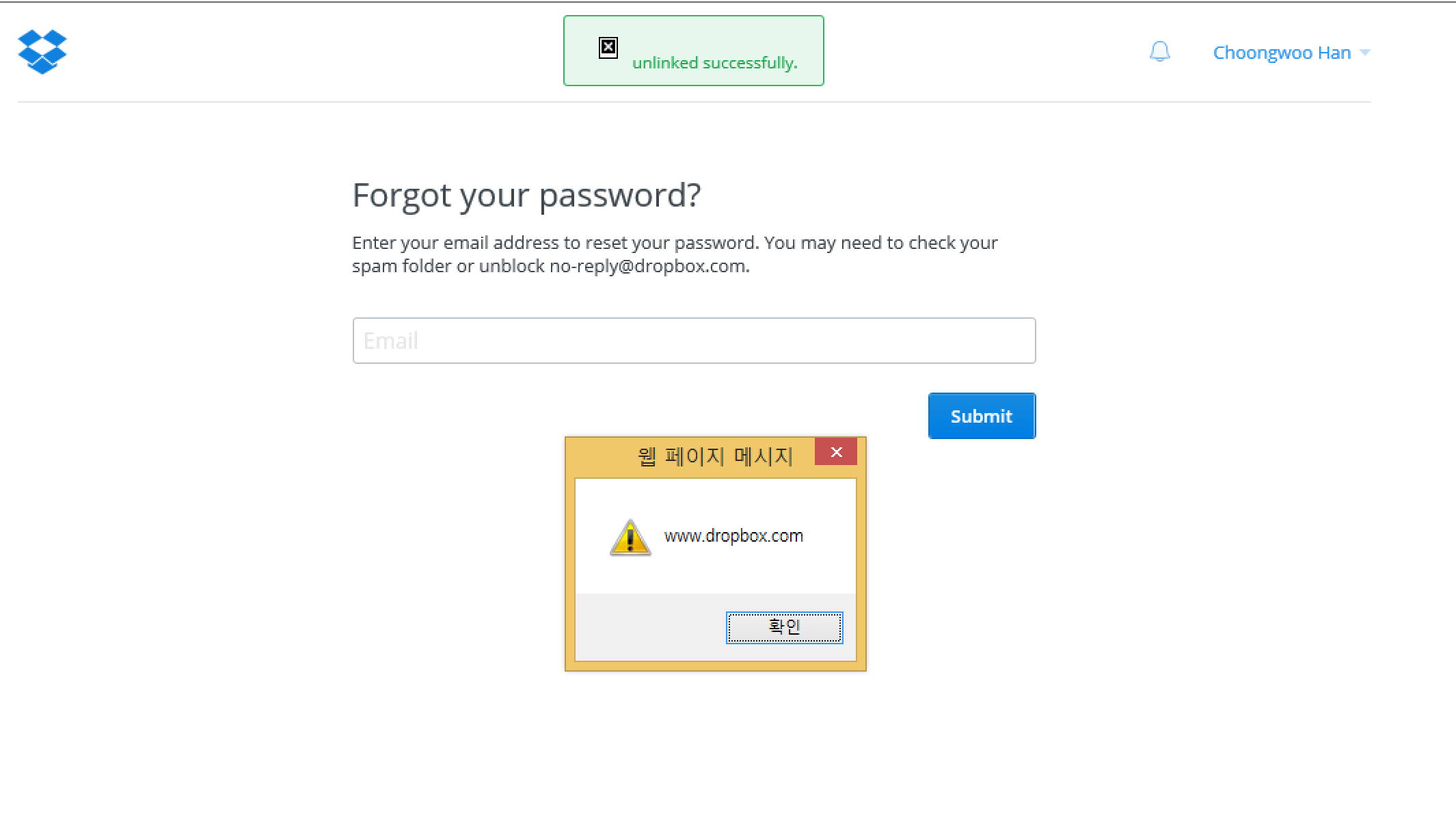Image resolution: width=1456 pixels, height=818 pixels.
Task: Confirm the dialog with the 확인 button
Action: point(784,627)
